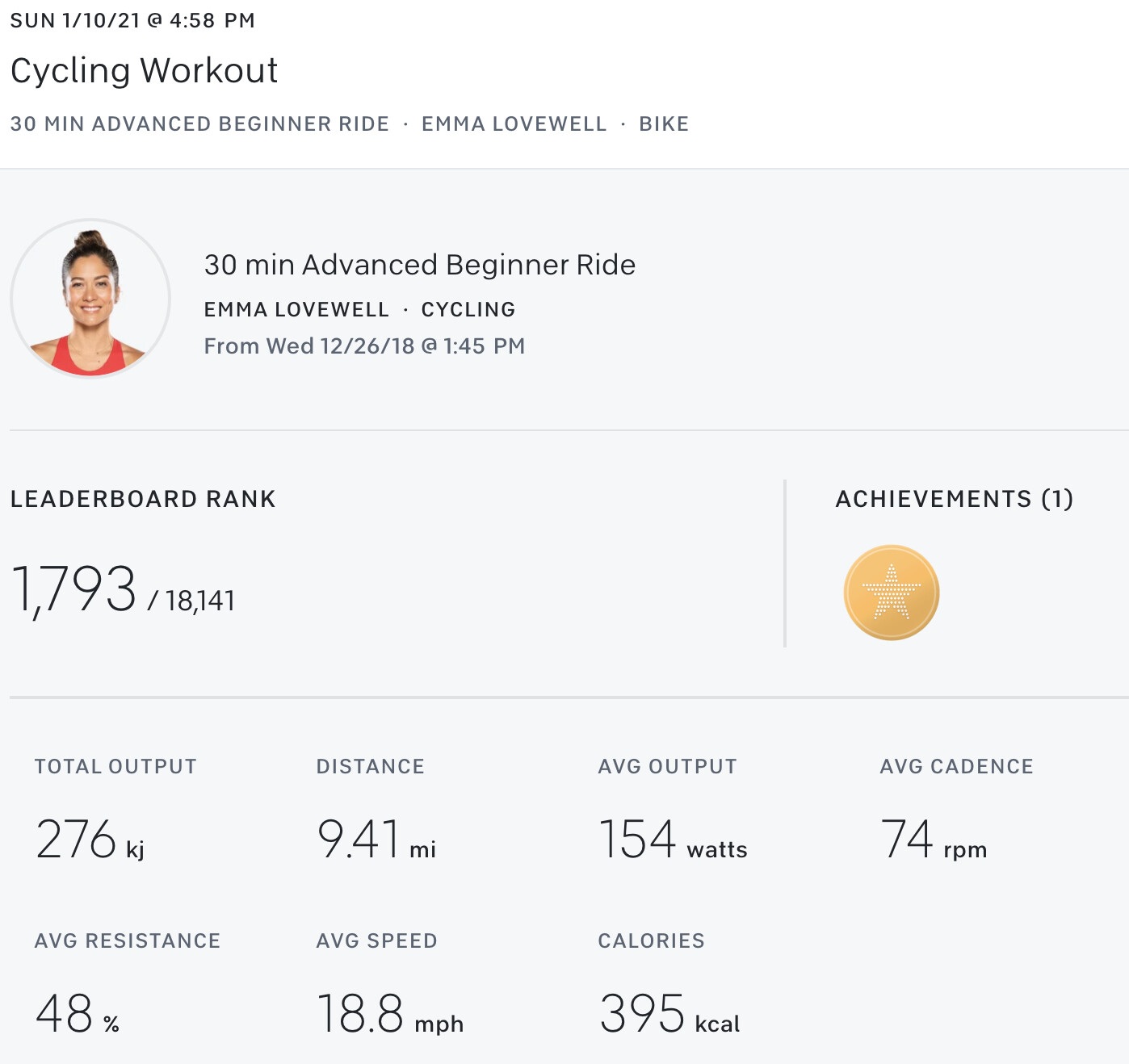This screenshot has height=1064, width=1129.
Task: Select the Avg Output 154 watts stat
Action: coord(672,839)
